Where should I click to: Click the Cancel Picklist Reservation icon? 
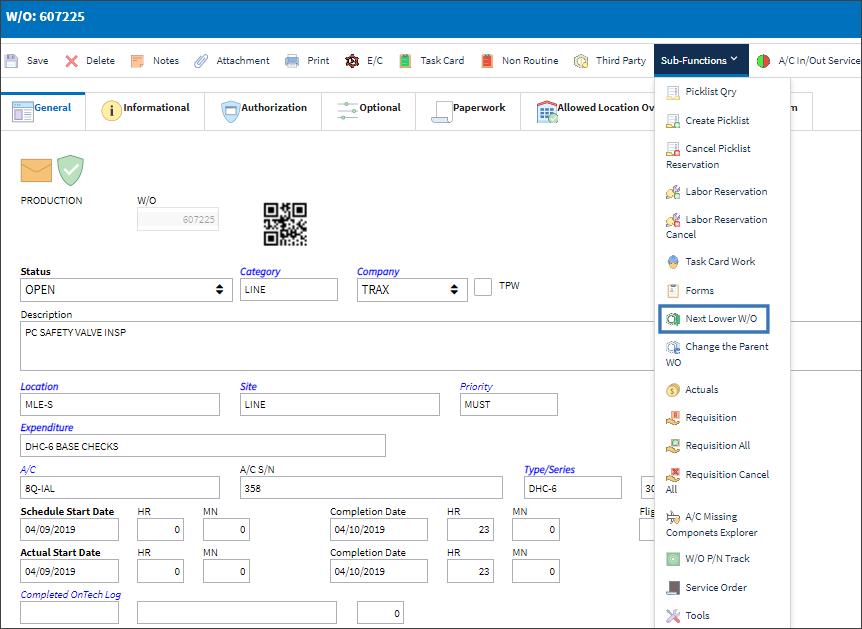pos(673,148)
